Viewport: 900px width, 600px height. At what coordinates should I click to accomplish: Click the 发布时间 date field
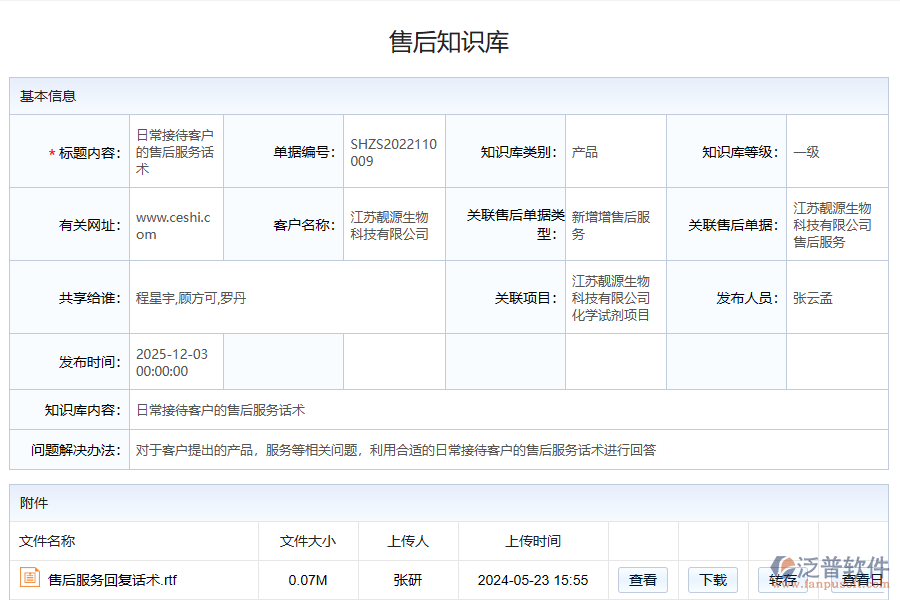(x=175, y=361)
